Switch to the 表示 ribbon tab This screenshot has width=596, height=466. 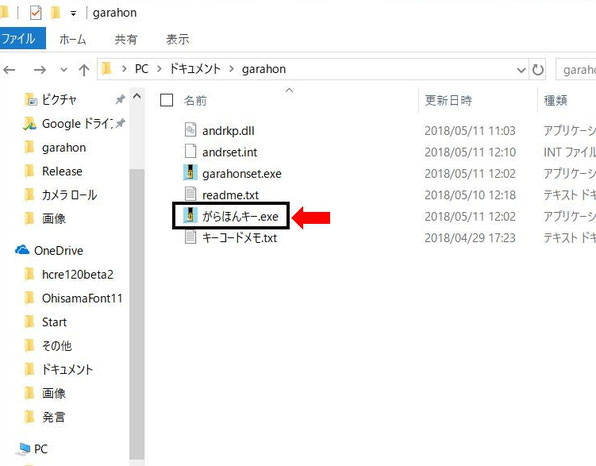click(x=178, y=39)
